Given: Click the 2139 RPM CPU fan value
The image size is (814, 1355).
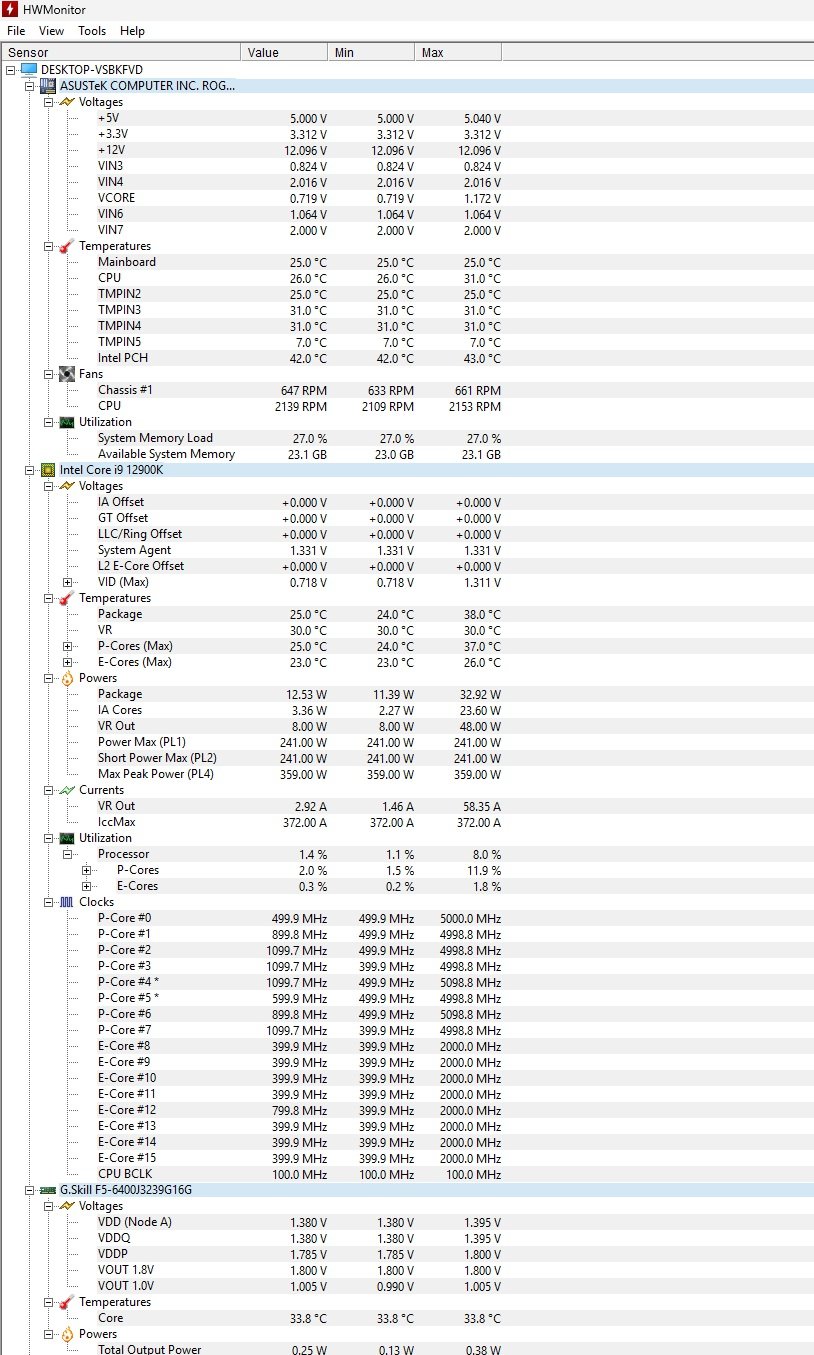Looking at the screenshot, I should pos(301,406).
